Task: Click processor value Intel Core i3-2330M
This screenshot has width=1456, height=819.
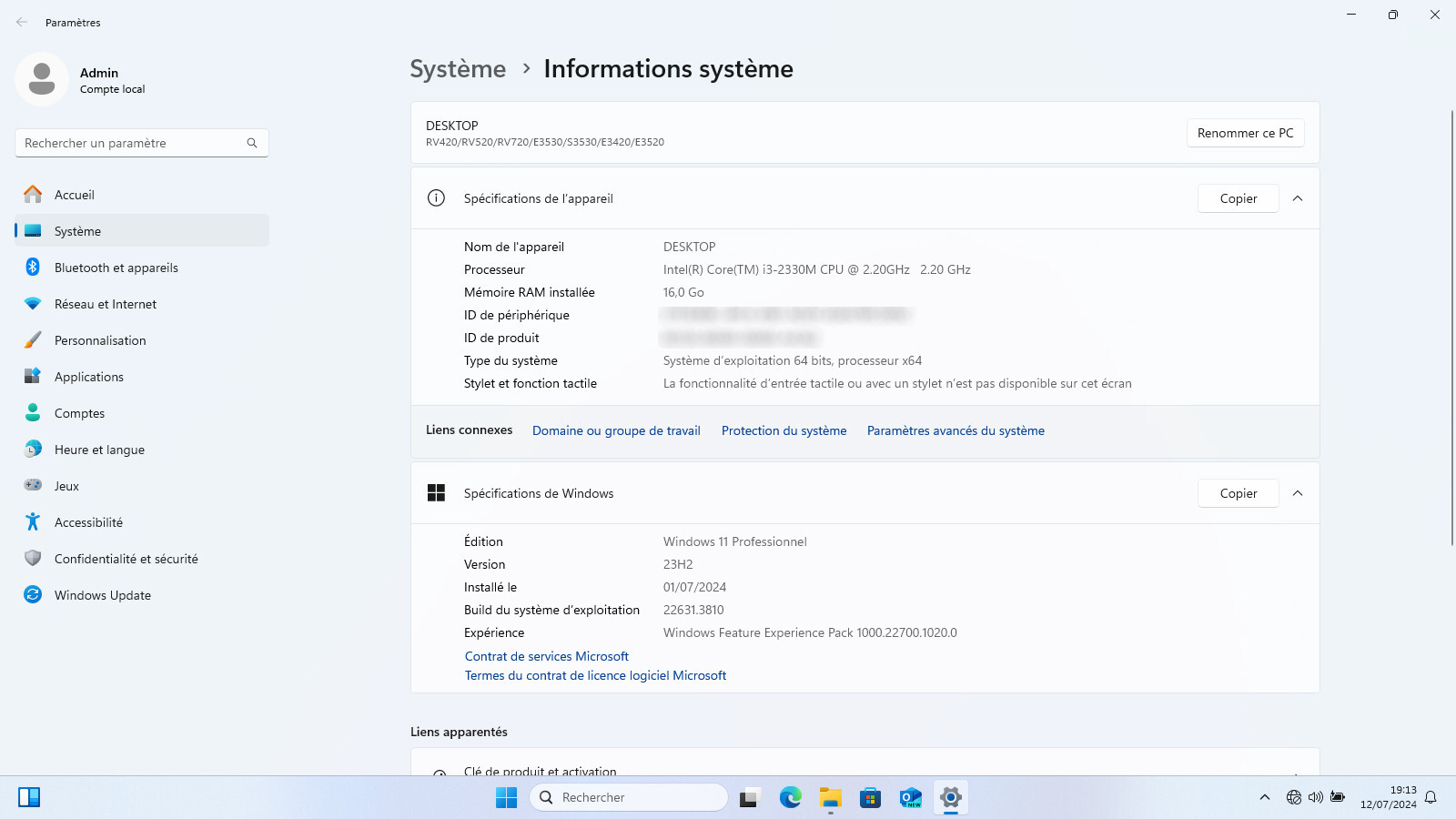Action: click(816, 269)
